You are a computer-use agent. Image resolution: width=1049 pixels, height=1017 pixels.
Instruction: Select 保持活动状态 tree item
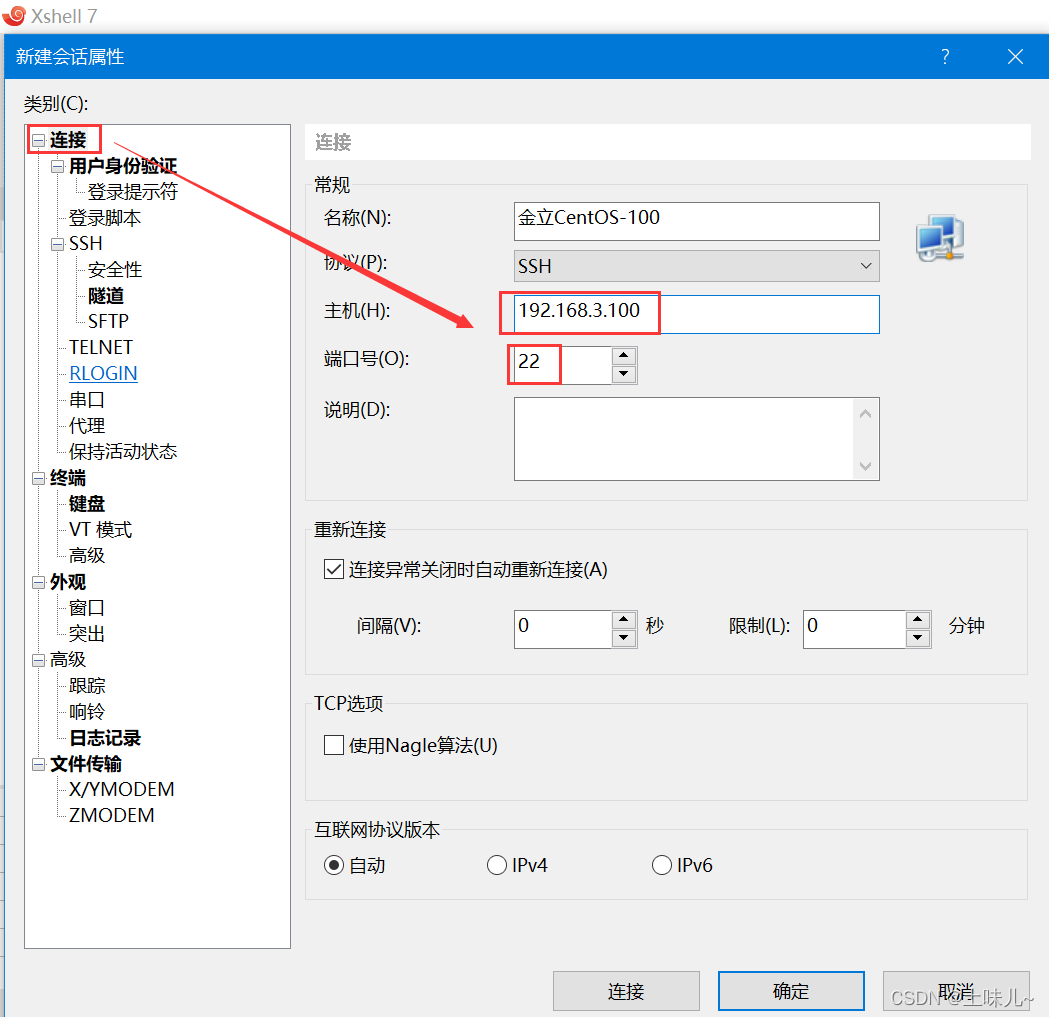(x=123, y=452)
